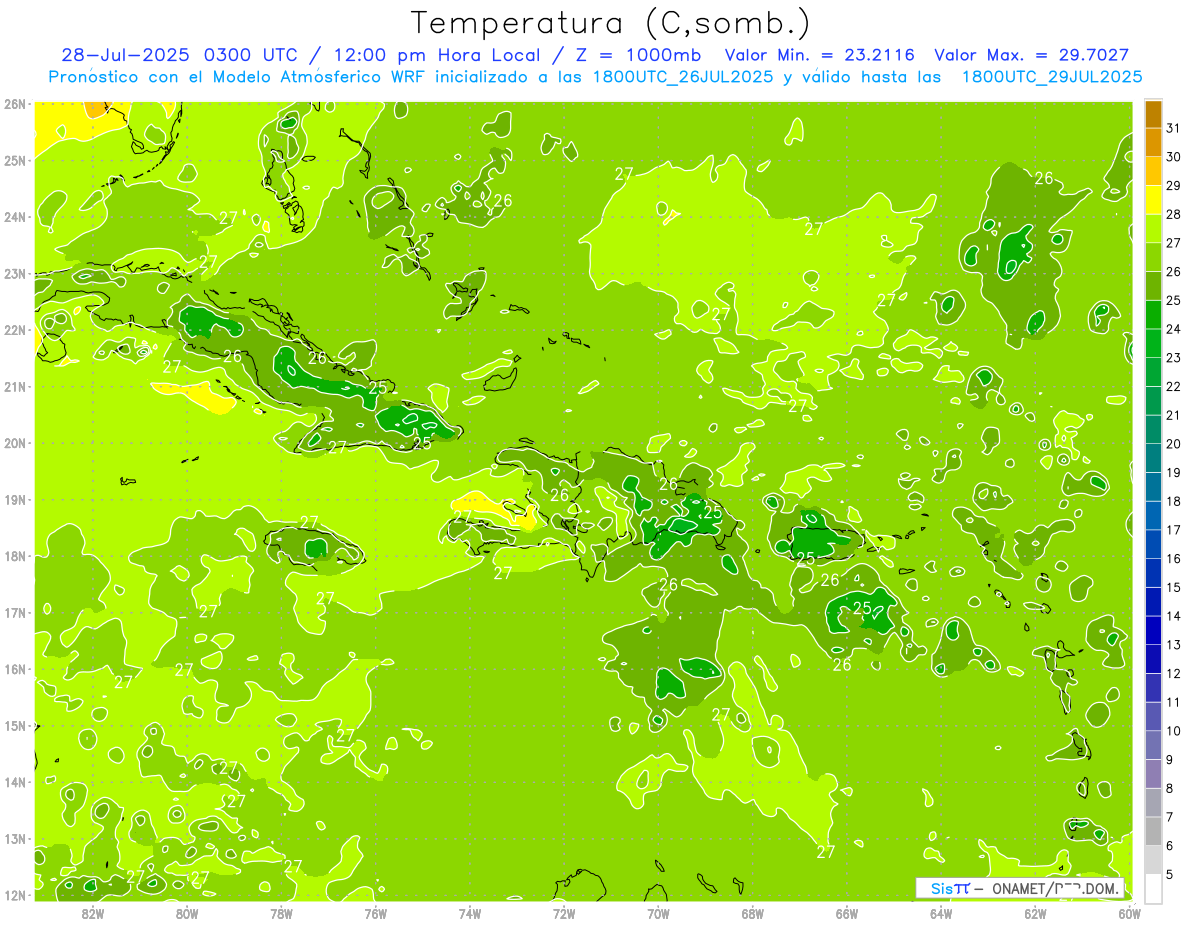The height and width of the screenshot is (927, 1200).
Task: Click the '82W' longitude axis label
Action: tap(92, 913)
